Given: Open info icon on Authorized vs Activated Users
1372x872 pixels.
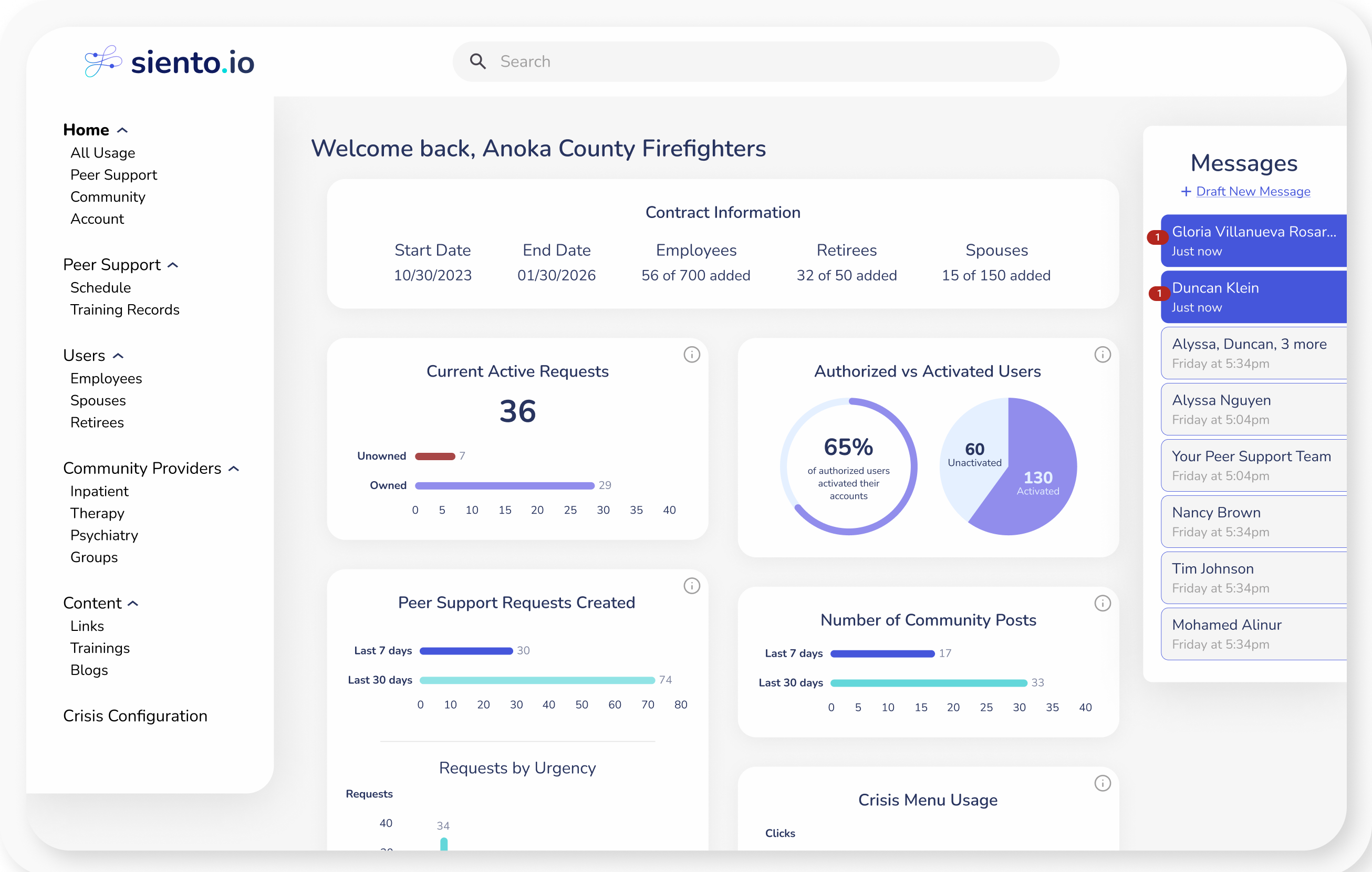Looking at the screenshot, I should tap(1102, 355).
